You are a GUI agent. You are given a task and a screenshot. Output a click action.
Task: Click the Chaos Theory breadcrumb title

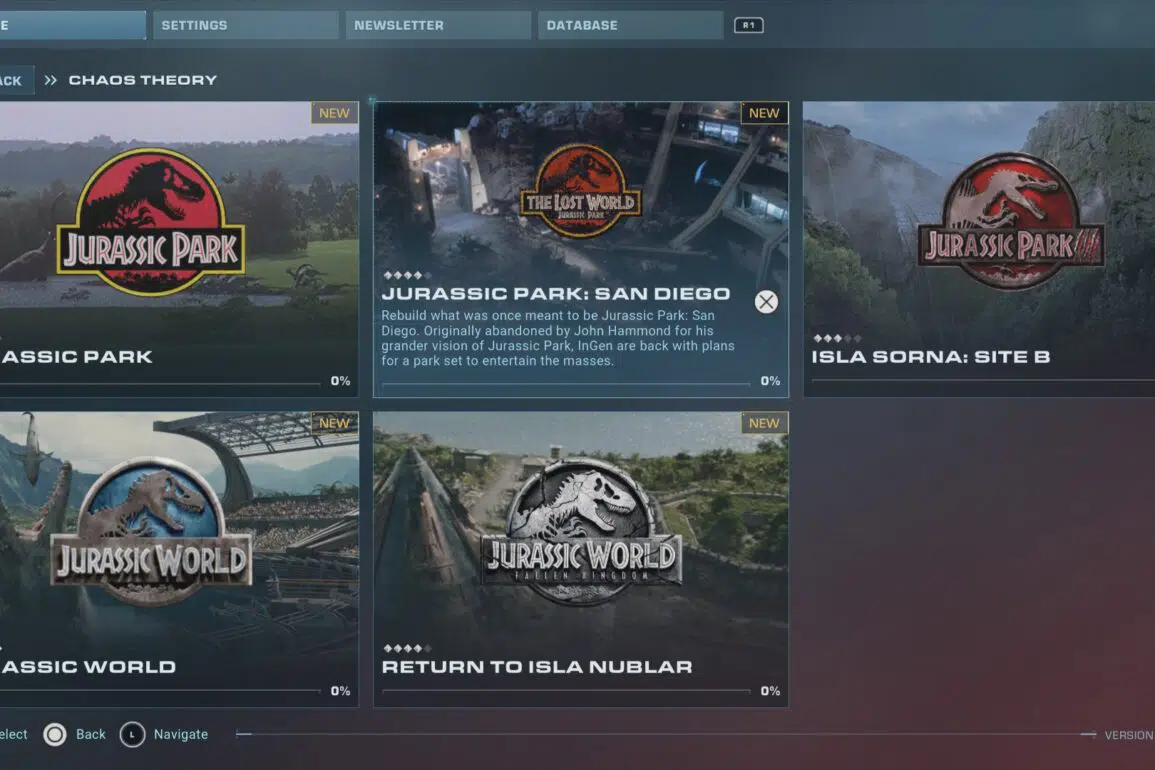(143, 80)
